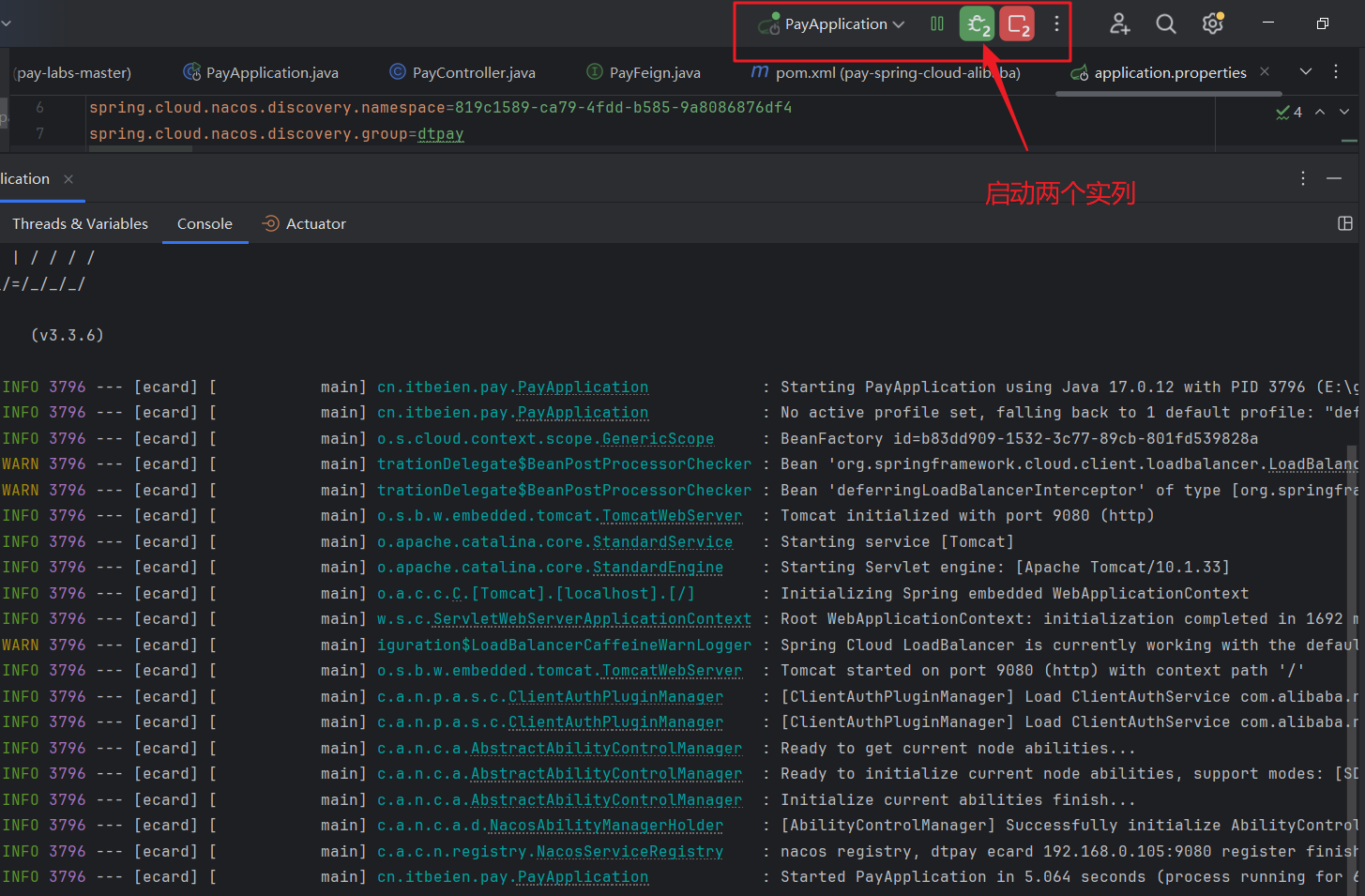
Task: Open debug tool window options menu
Action: coord(1303,178)
